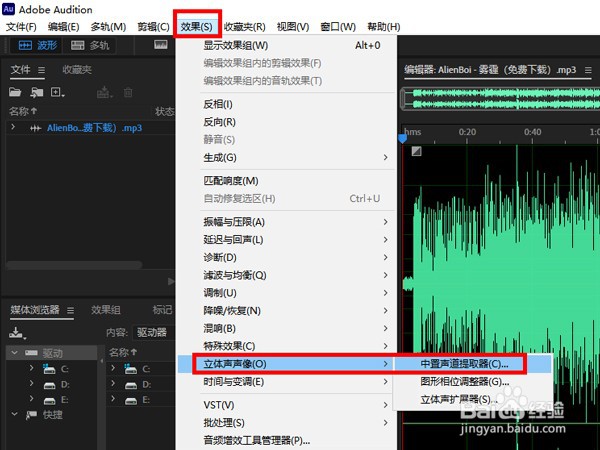Select the C: drive icon in left tree
This screenshot has height=450, width=600.
point(49,369)
